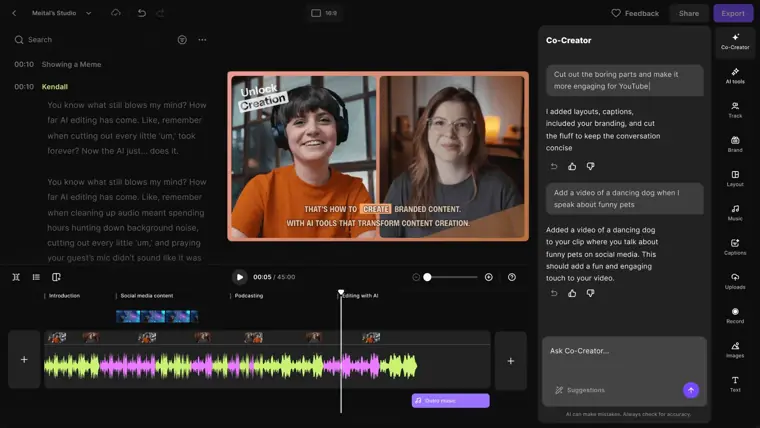
Task: Start Record from the sidebar
Action: pos(735,316)
